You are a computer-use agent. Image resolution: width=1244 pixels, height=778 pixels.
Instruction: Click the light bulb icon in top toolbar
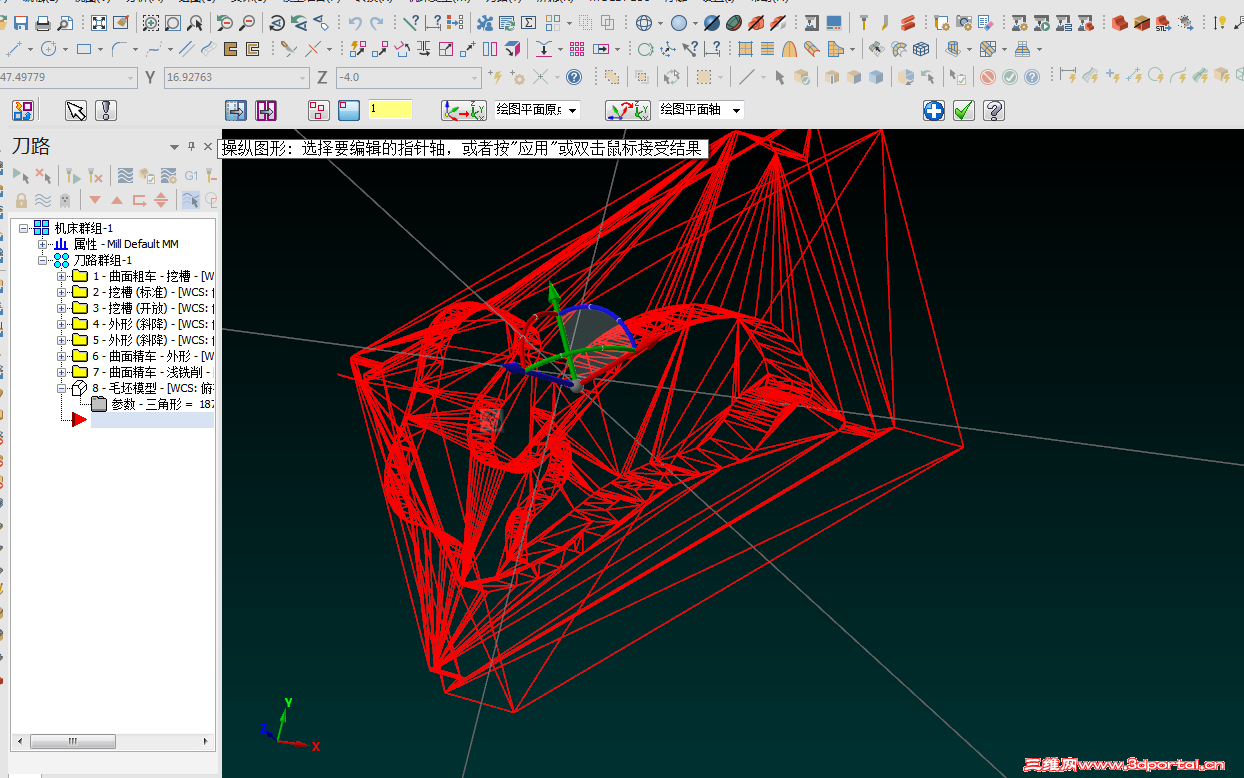pyautogui.click(x=1221, y=22)
